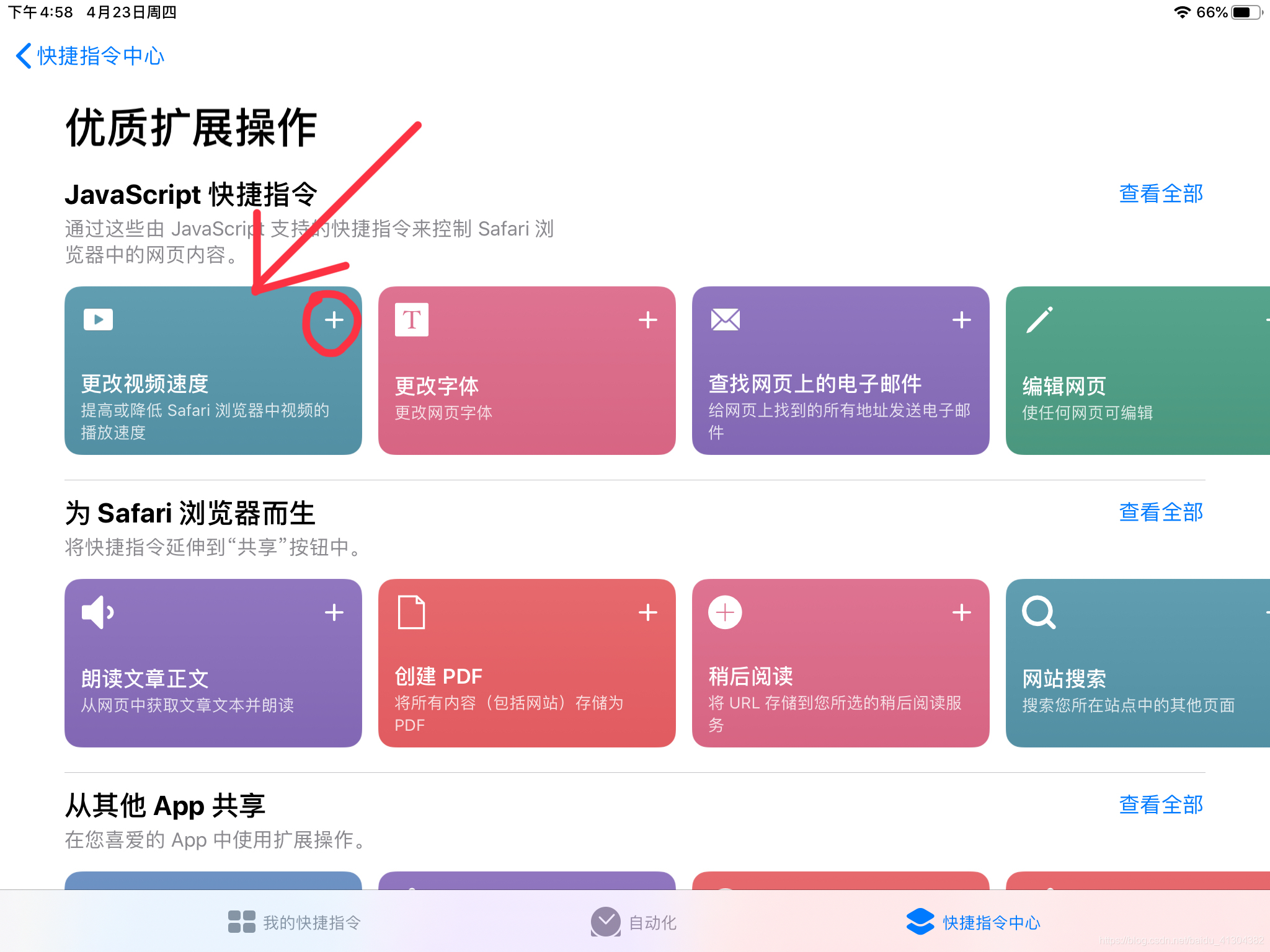Tap the JavaScript 快捷指令 section heading
1270x952 pixels.
191,195
